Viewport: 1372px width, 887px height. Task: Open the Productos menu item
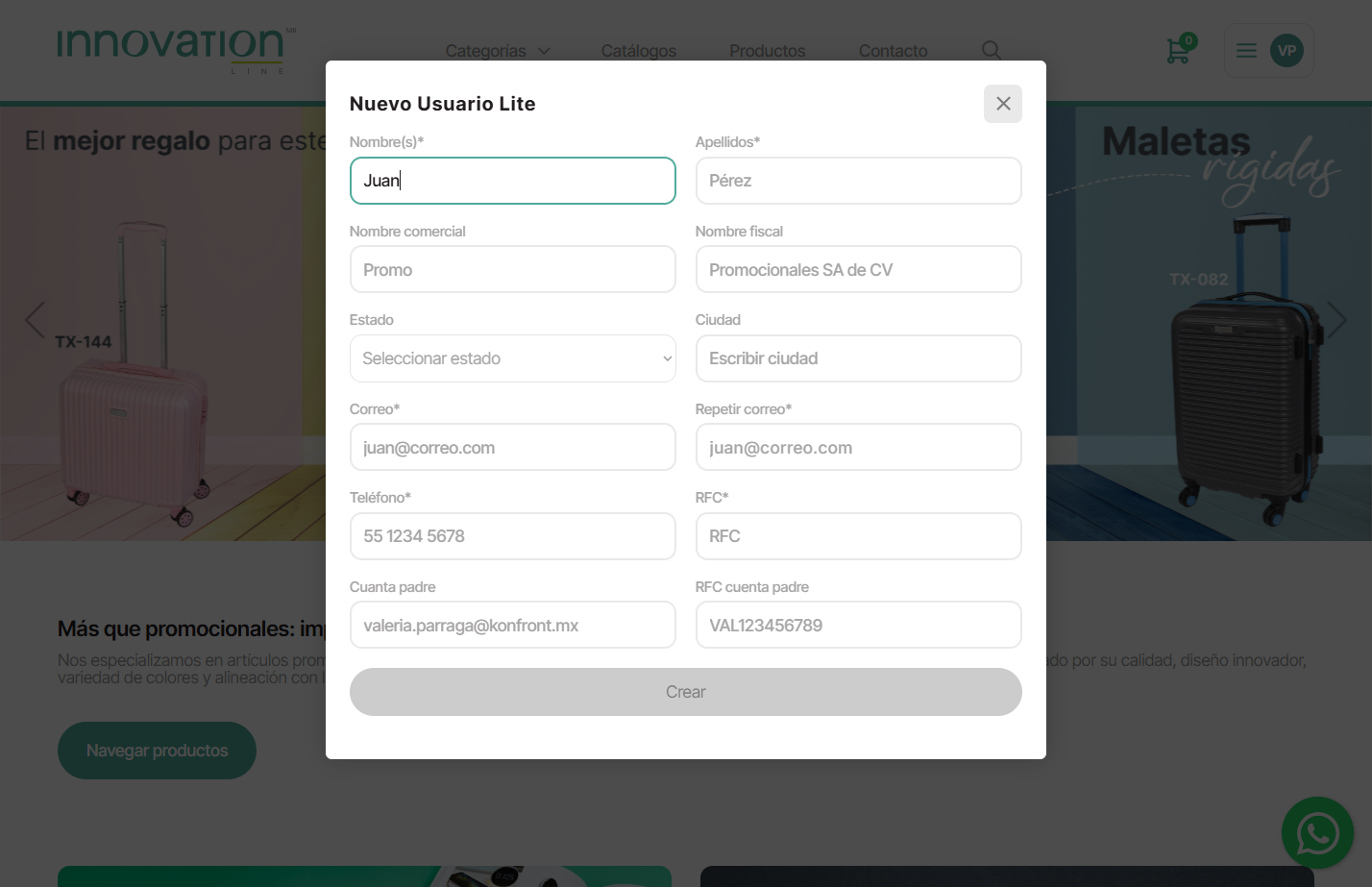coord(768,51)
